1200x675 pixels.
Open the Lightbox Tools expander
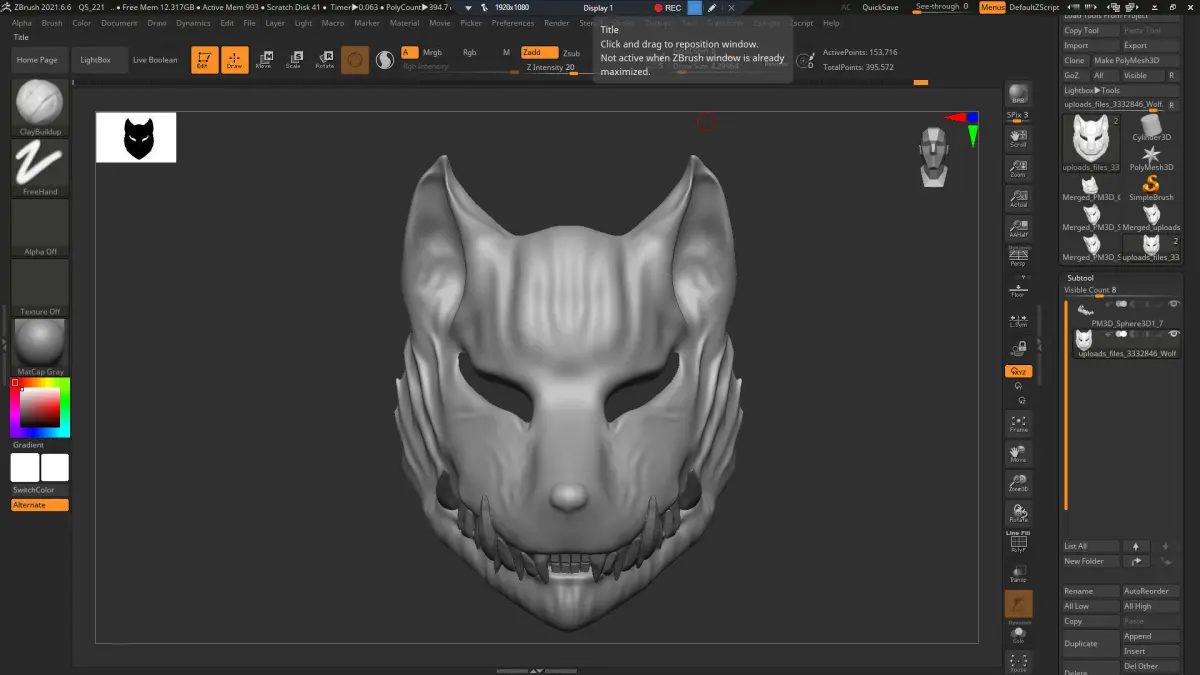[x=1092, y=90]
